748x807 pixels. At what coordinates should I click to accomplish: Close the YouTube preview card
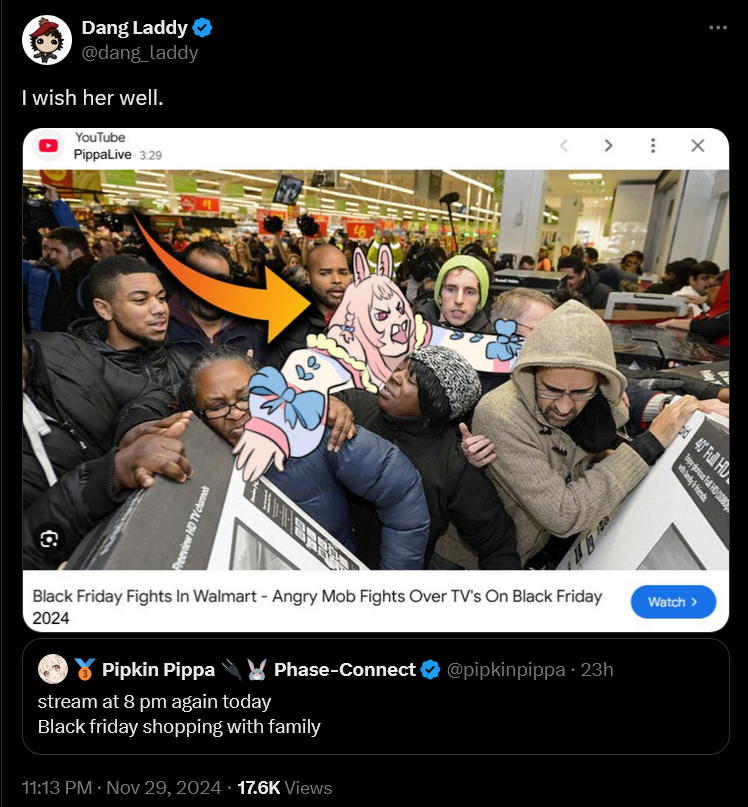point(698,146)
